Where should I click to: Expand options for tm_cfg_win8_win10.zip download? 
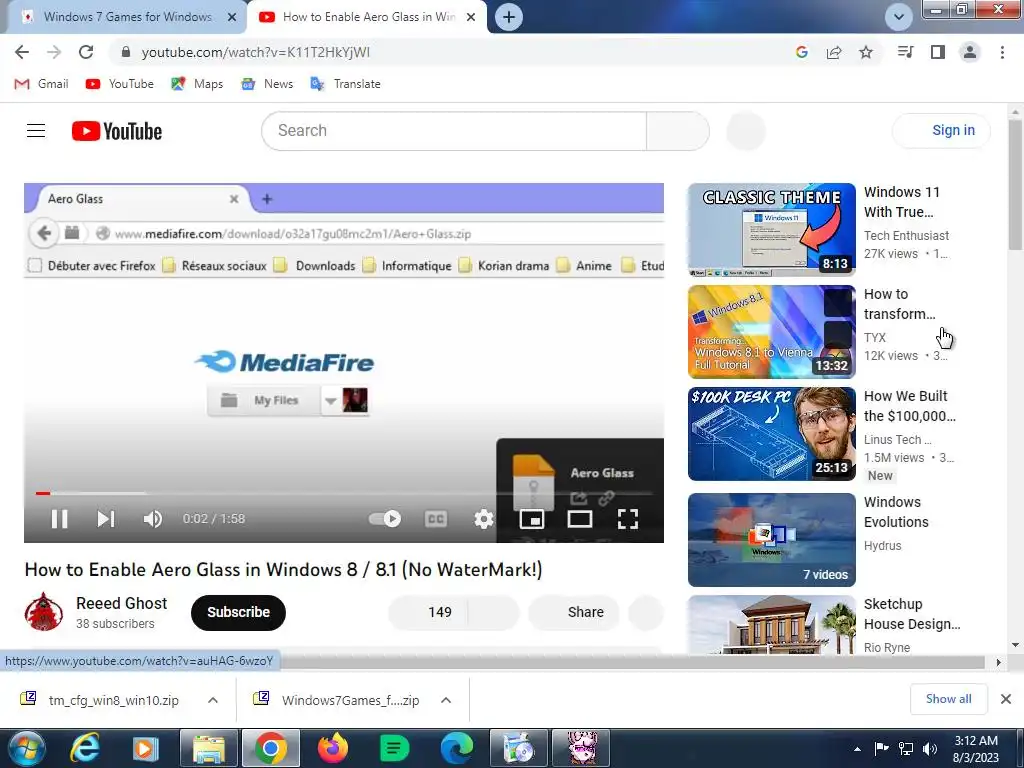coord(213,700)
